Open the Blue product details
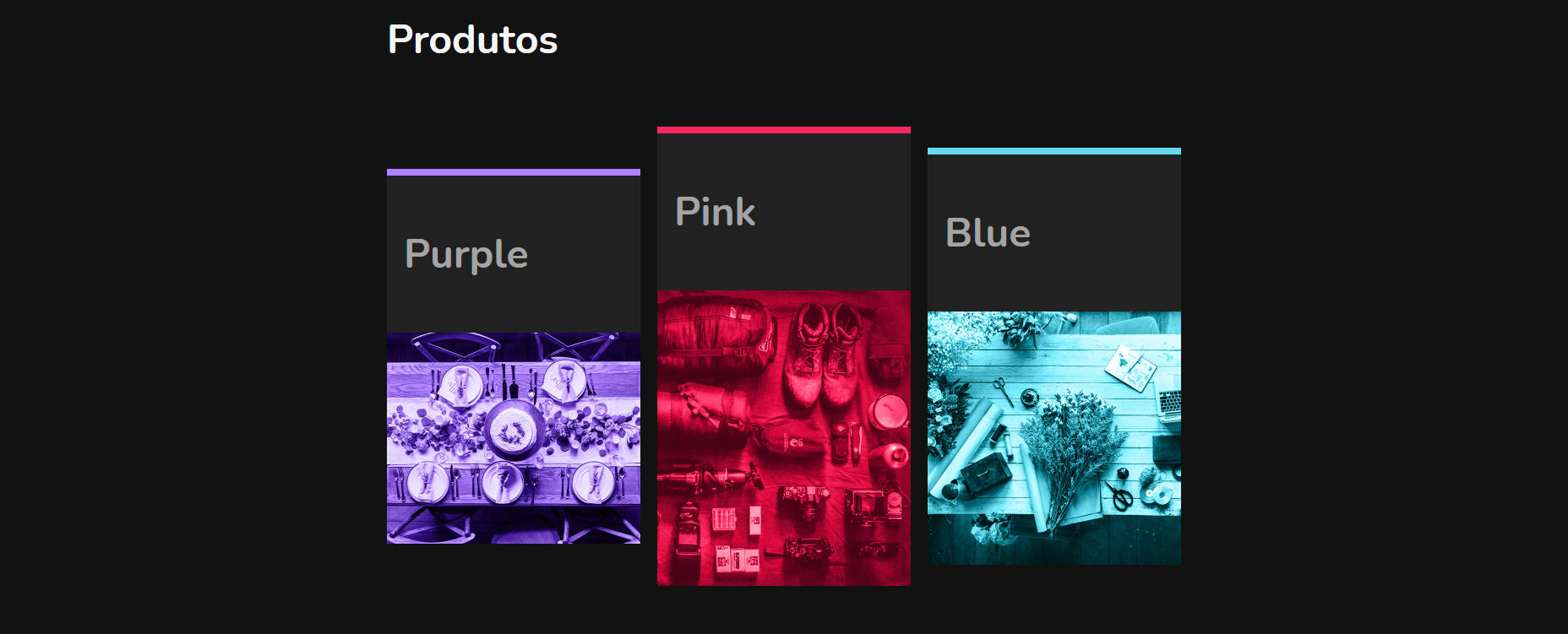This screenshot has width=1568, height=634. 1053,355
